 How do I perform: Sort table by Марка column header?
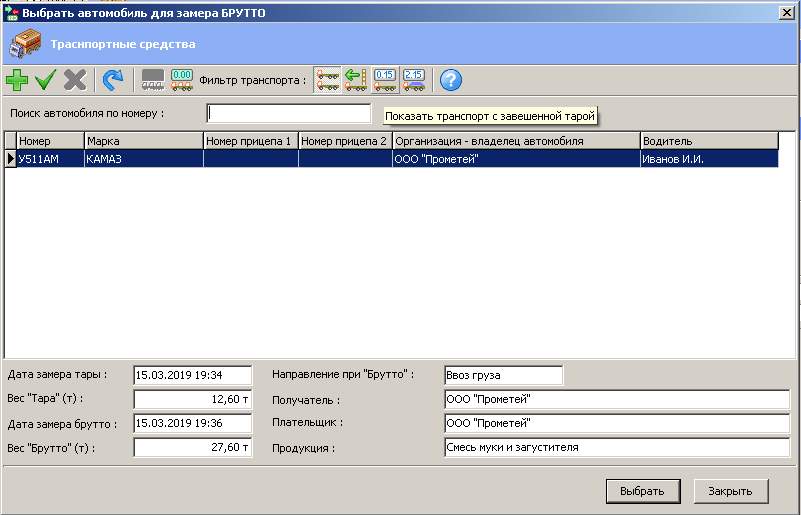[143, 141]
